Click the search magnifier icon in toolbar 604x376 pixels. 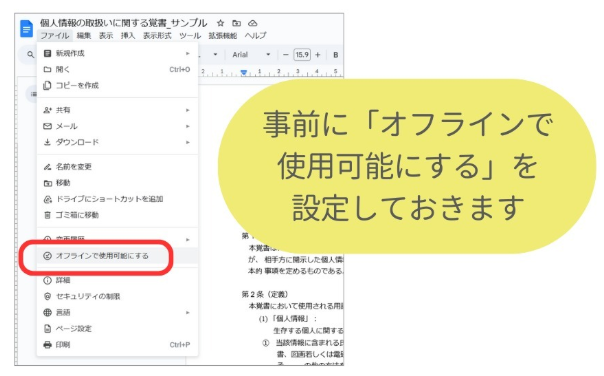point(30,55)
